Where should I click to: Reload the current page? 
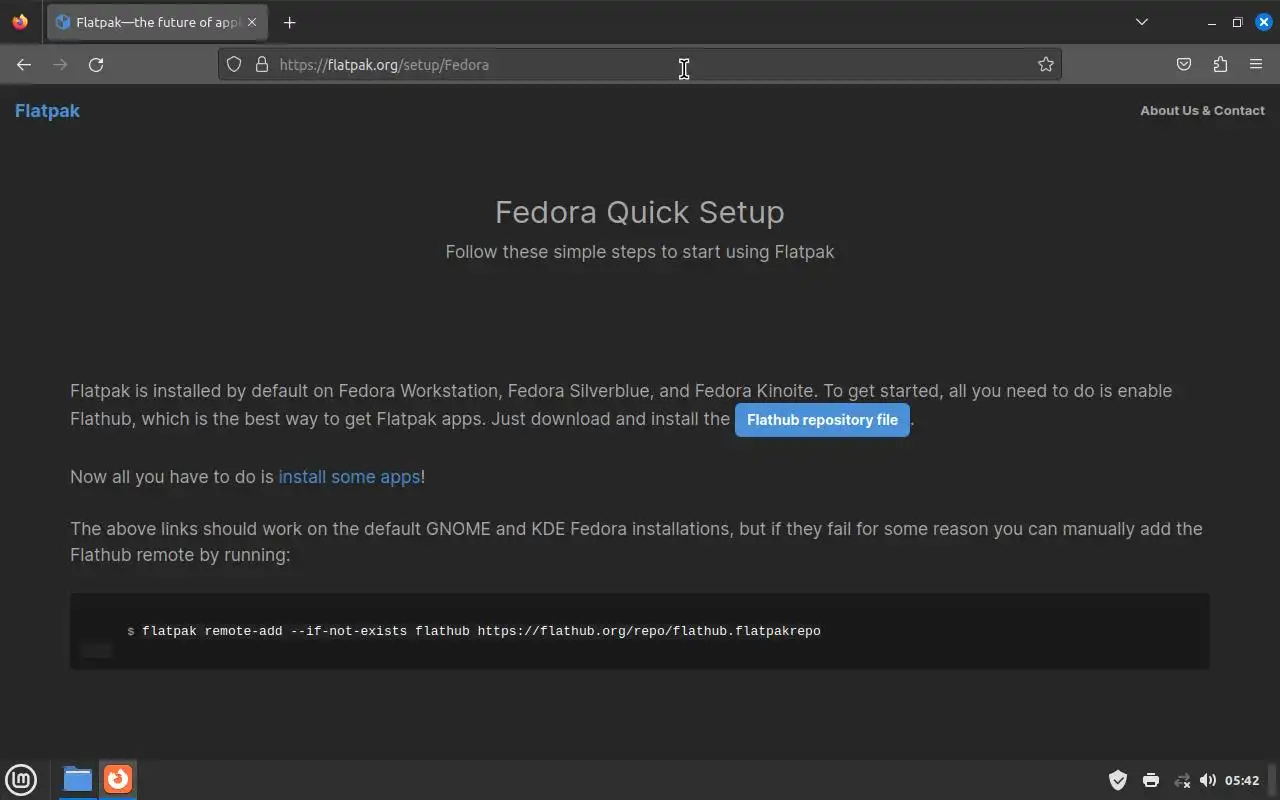click(x=96, y=64)
